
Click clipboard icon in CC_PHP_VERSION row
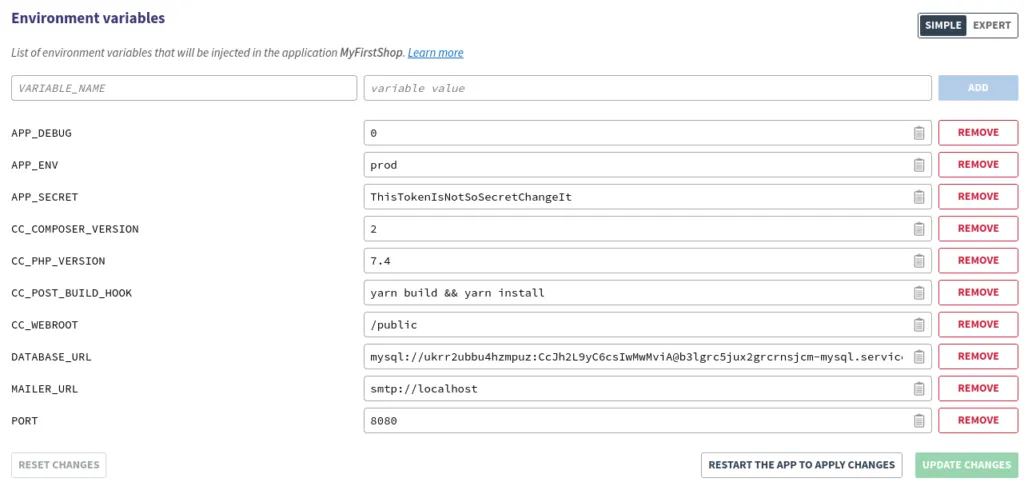(x=918, y=261)
